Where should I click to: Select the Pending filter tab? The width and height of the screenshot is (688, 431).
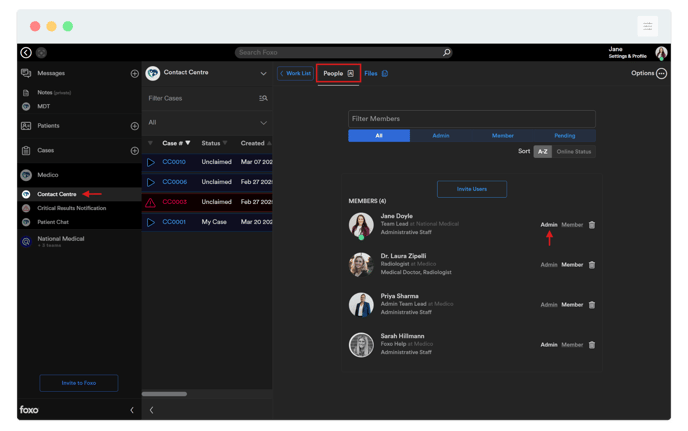565,136
